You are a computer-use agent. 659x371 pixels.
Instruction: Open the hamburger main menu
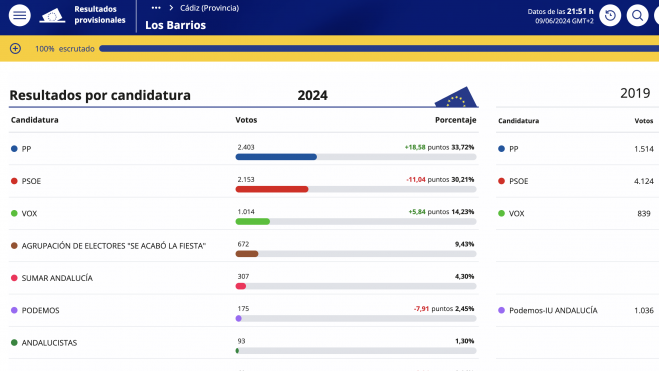(x=20, y=16)
